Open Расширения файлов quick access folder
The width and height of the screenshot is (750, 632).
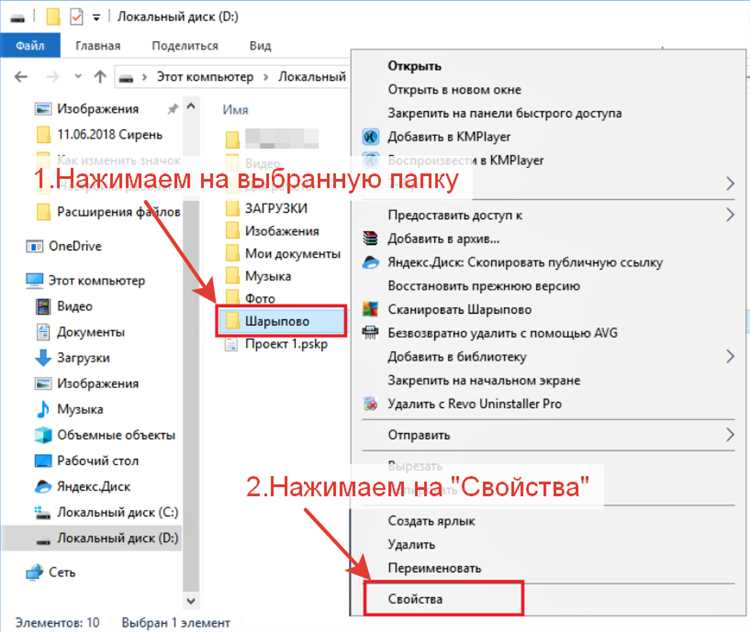(x=109, y=212)
